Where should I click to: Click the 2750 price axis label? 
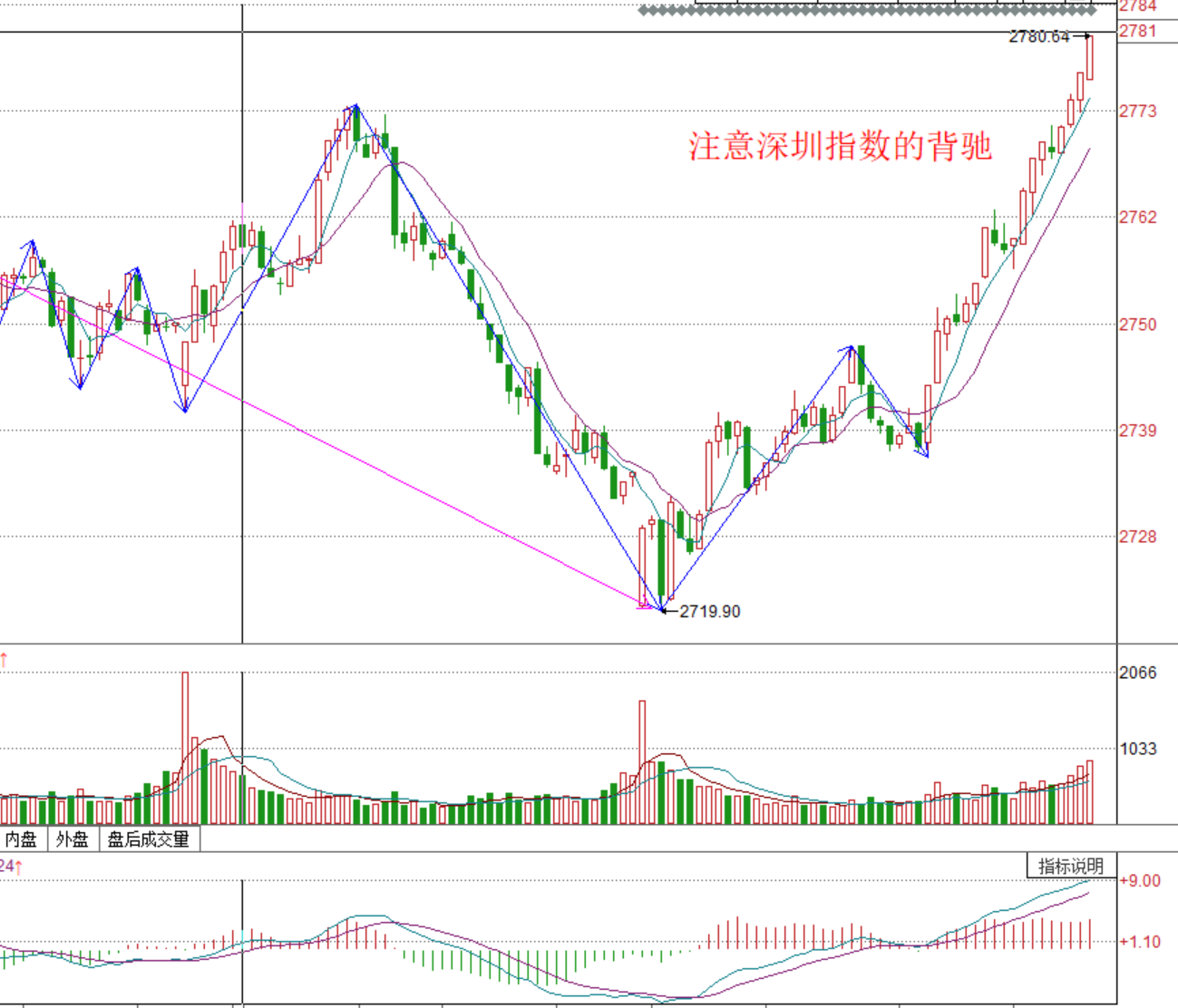[x=1138, y=325]
